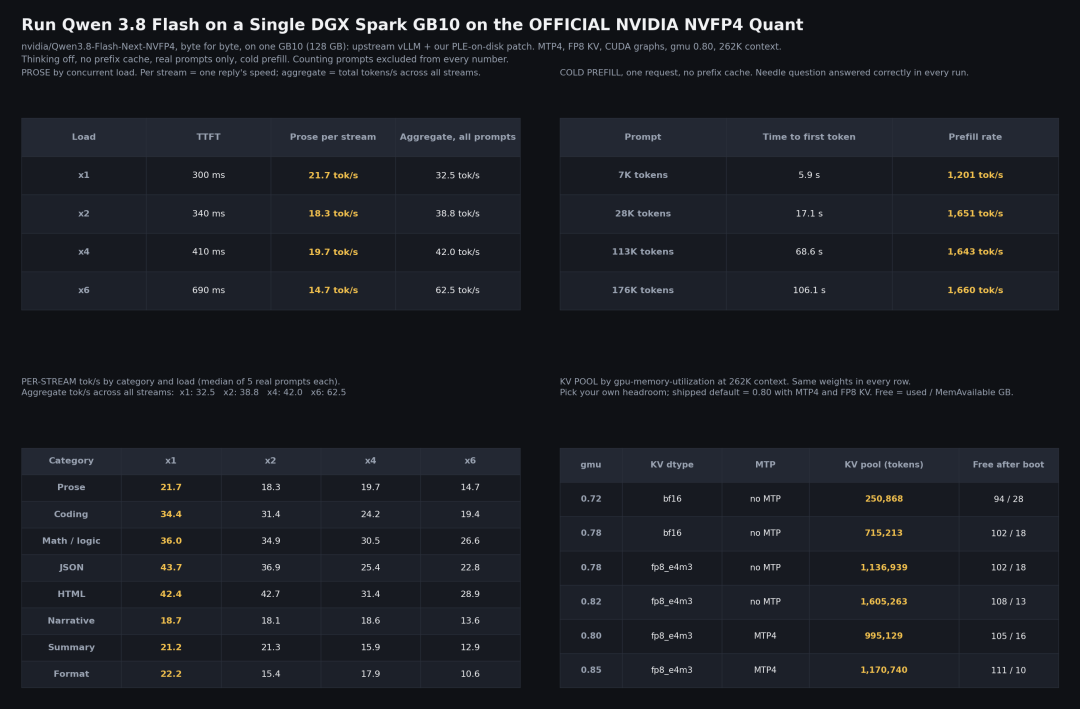
Task: Click the "Math / logic" row label
Action: [x=71, y=541]
